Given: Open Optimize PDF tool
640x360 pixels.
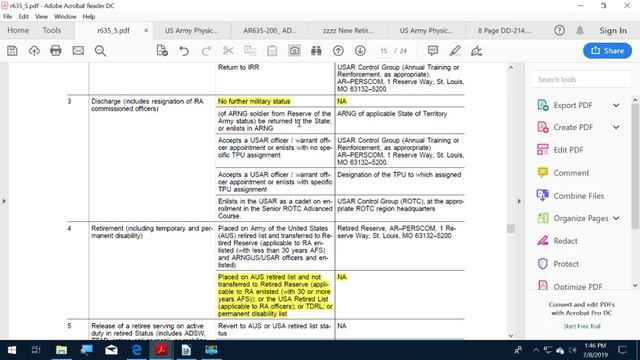Looking at the screenshot, I should [x=578, y=286].
